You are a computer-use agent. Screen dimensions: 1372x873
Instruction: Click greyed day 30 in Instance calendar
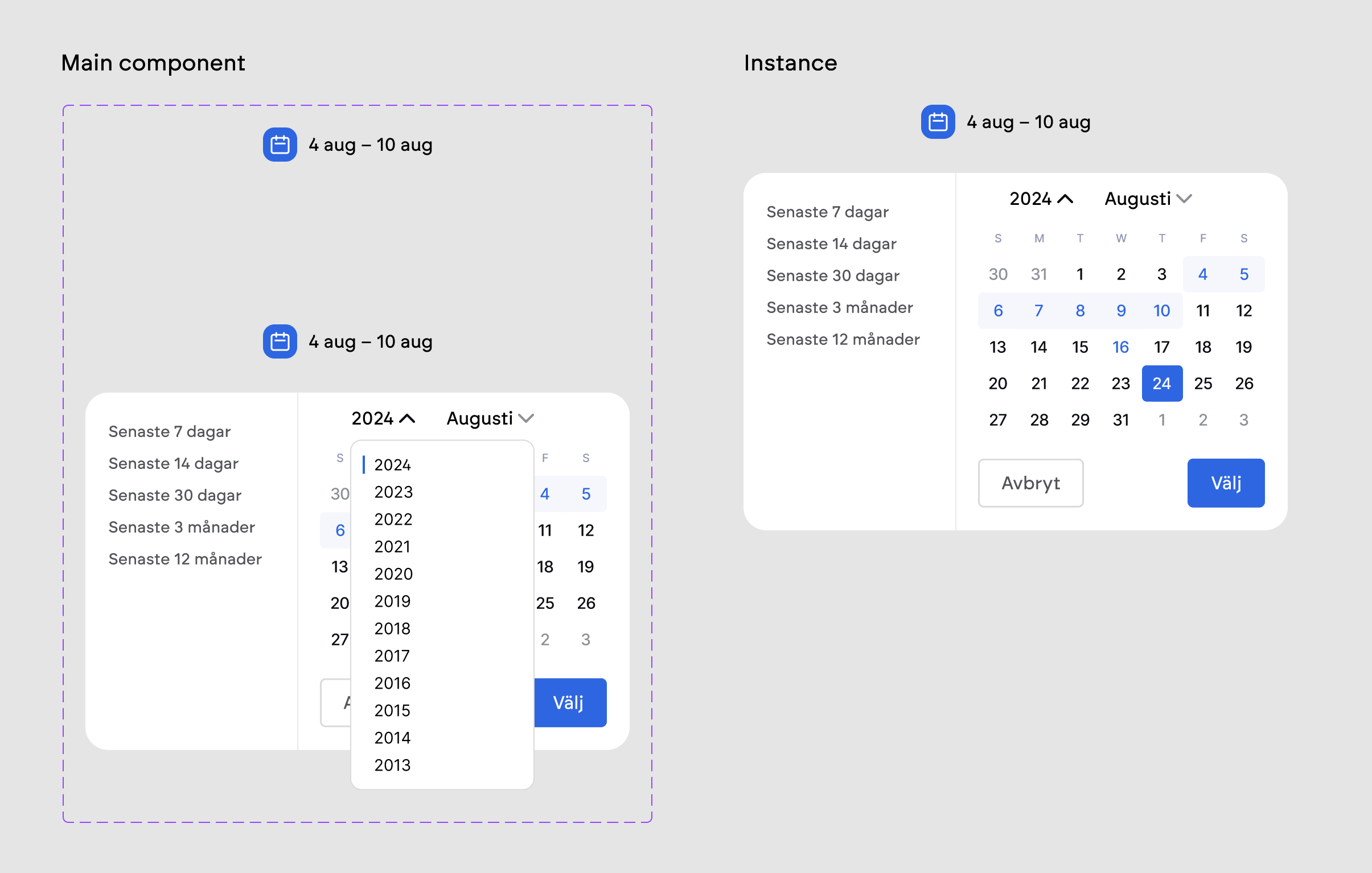pyautogui.click(x=997, y=274)
